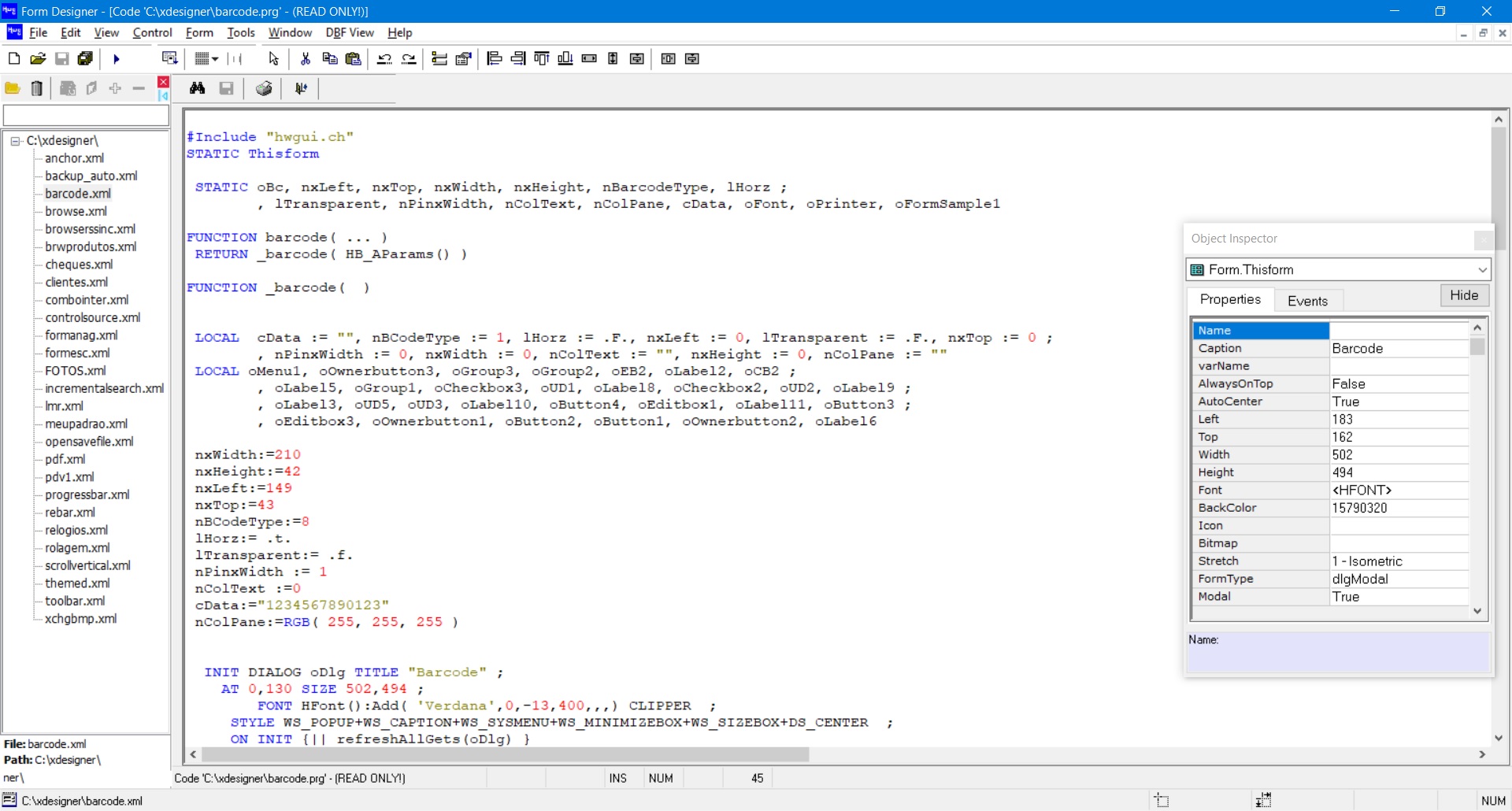Click the Hide button in Object Inspector
The height and width of the screenshot is (811, 1512).
tap(1464, 295)
